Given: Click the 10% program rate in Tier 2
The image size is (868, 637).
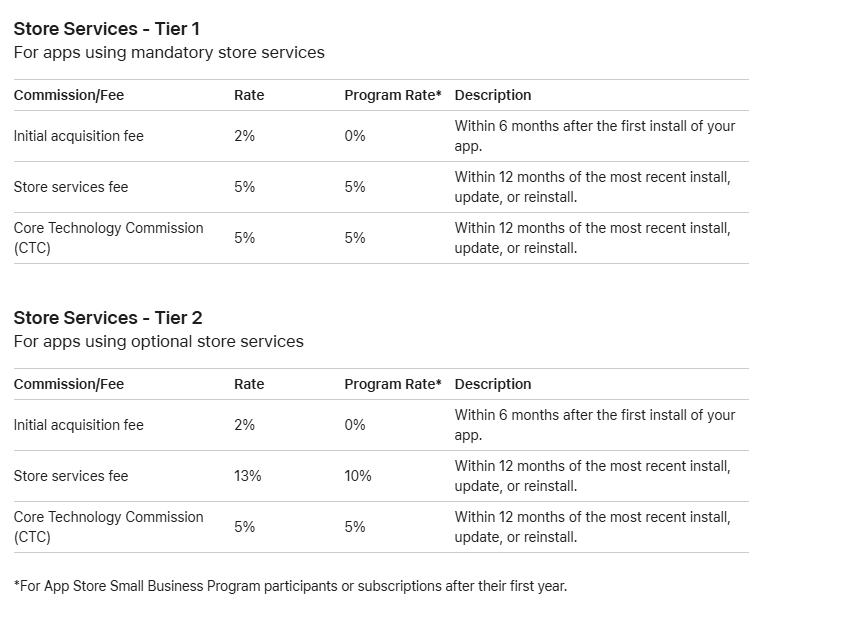Looking at the screenshot, I should [x=358, y=476].
